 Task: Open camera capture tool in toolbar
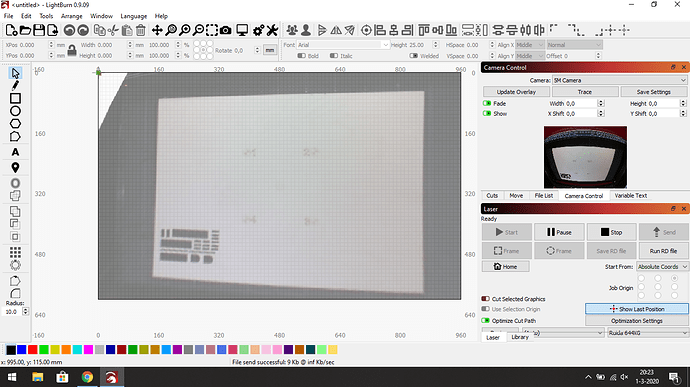[225, 30]
